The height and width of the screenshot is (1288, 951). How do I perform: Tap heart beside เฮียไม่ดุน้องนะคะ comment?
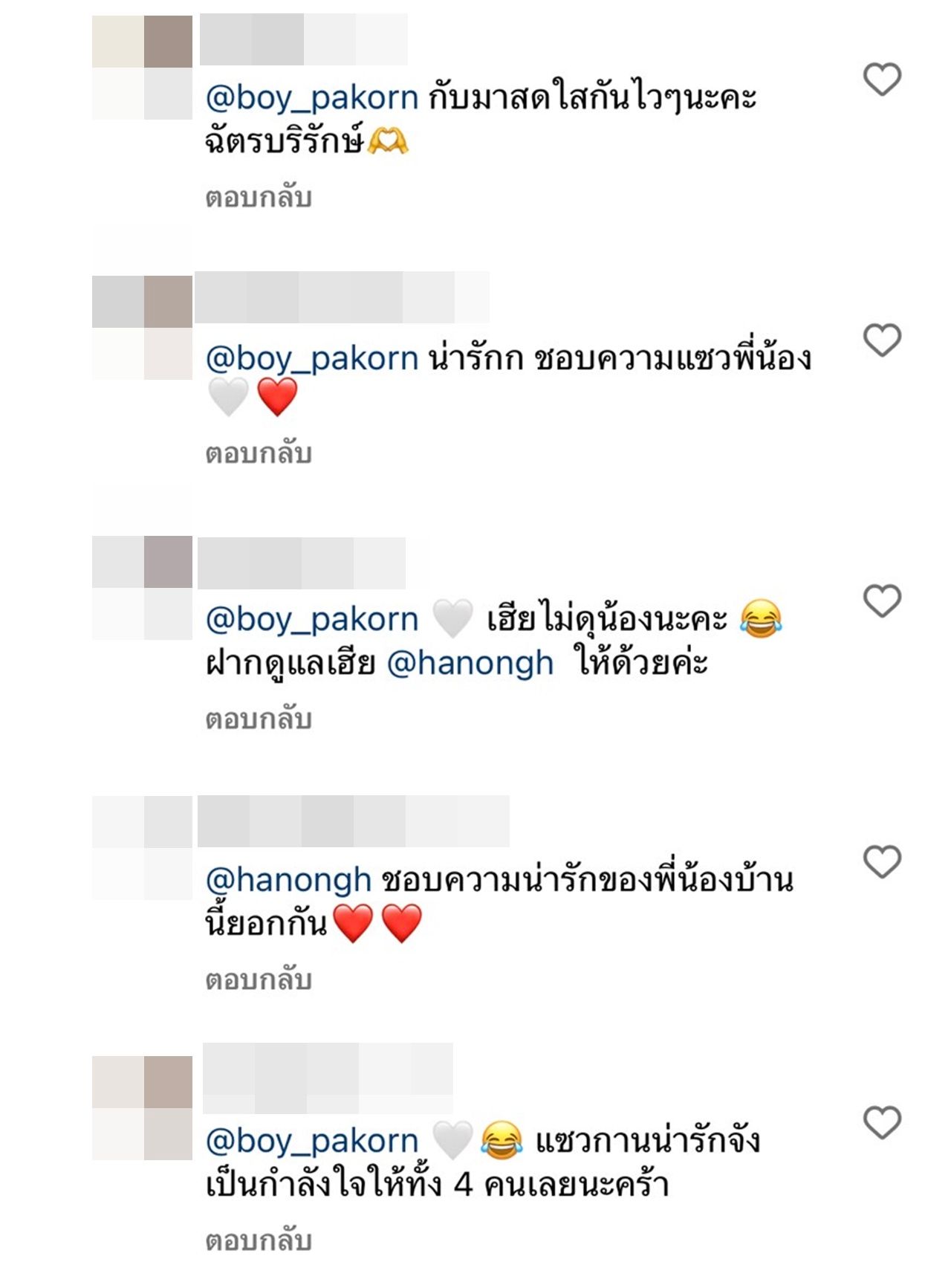click(882, 601)
